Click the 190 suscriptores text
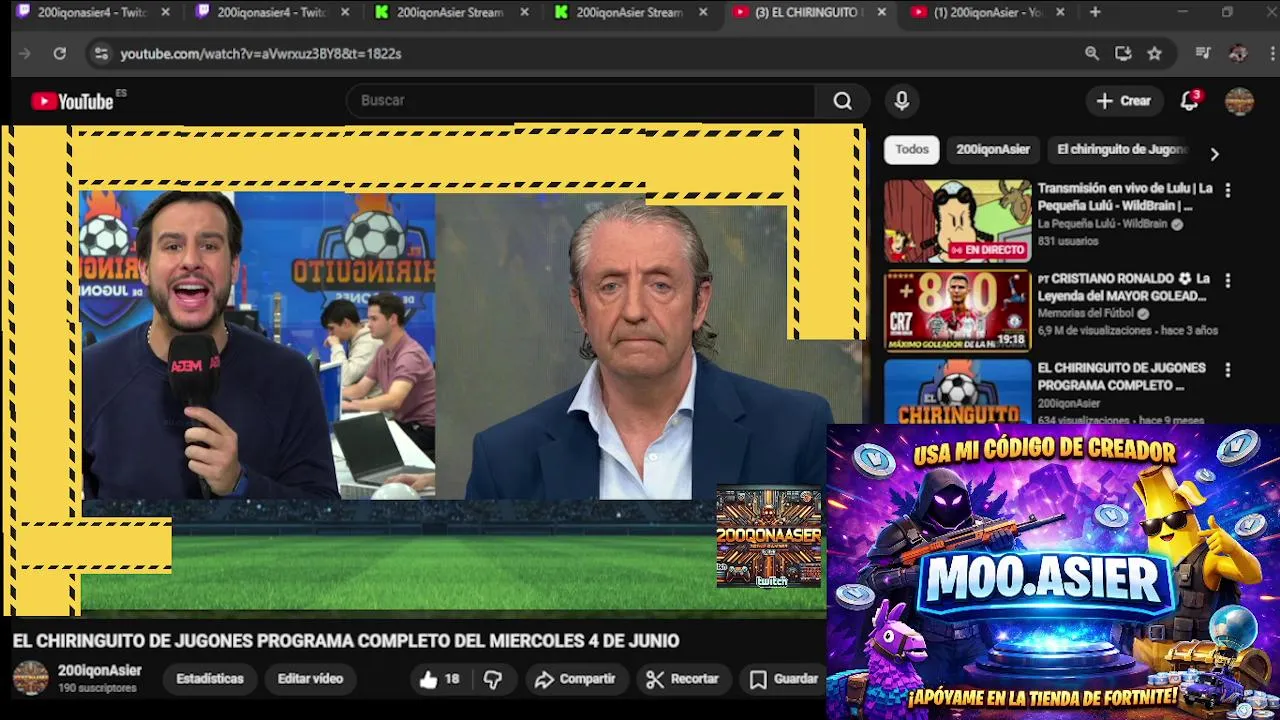This screenshot has width=1280, height=720. click(97, 689)
